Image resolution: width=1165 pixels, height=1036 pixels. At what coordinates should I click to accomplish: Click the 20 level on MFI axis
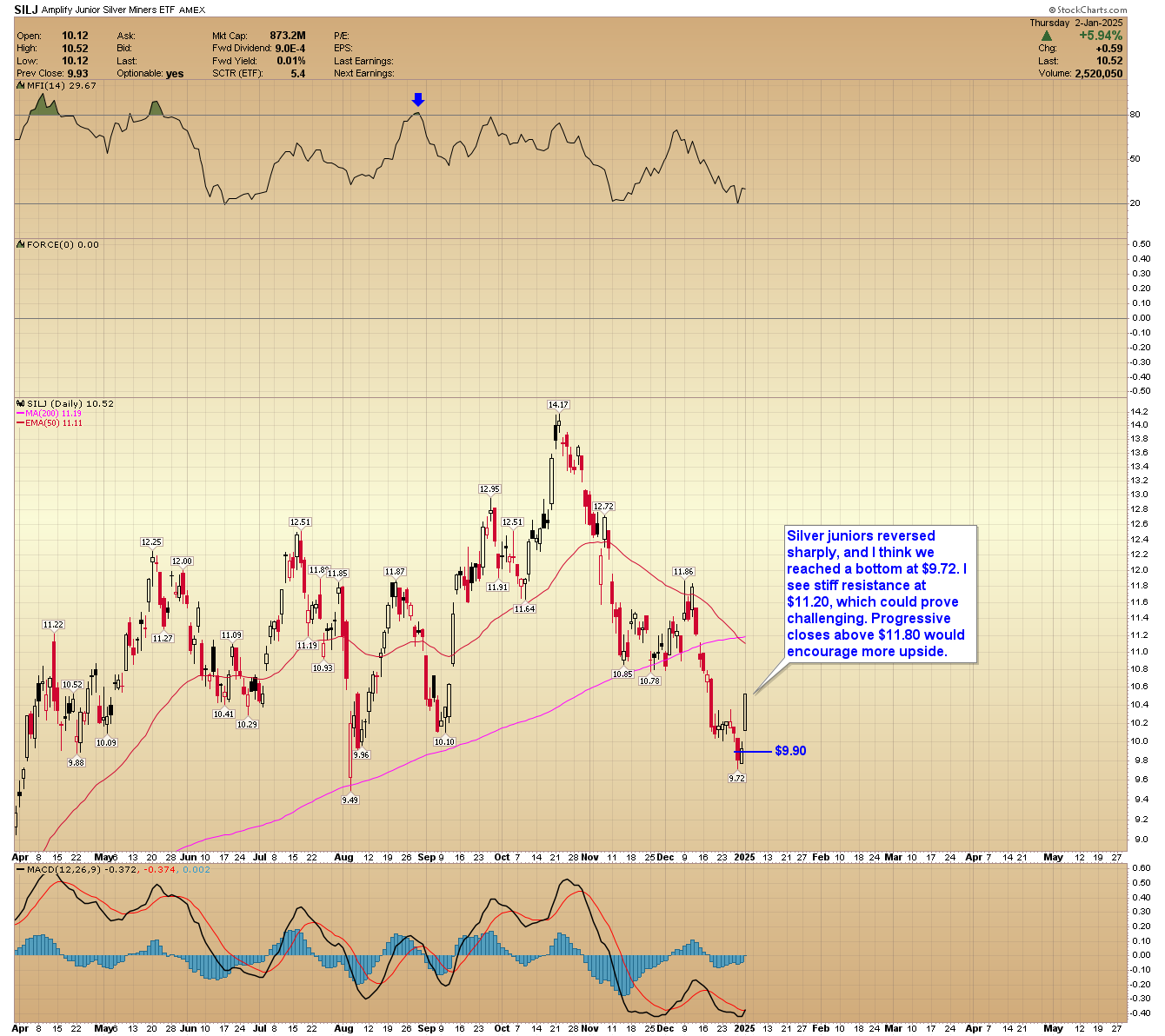point(1135,203)
